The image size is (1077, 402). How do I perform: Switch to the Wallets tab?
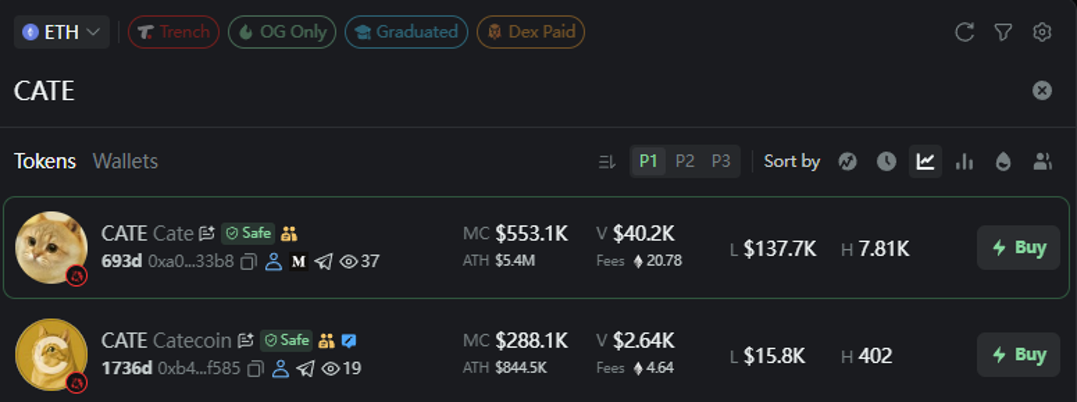tap(125, 161)
